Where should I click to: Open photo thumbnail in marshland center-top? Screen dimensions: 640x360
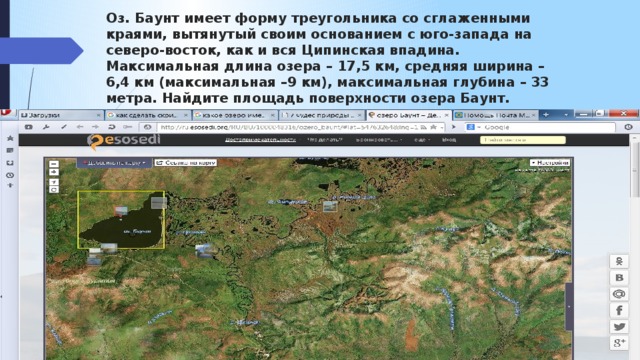click(330, 206)
